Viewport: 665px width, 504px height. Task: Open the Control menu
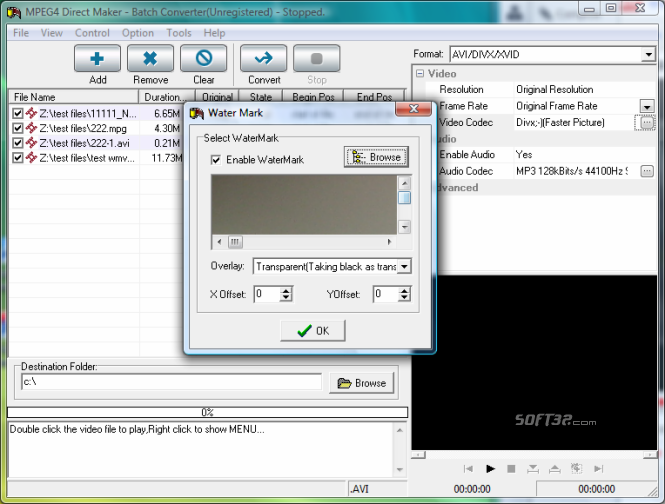(92, 33)
